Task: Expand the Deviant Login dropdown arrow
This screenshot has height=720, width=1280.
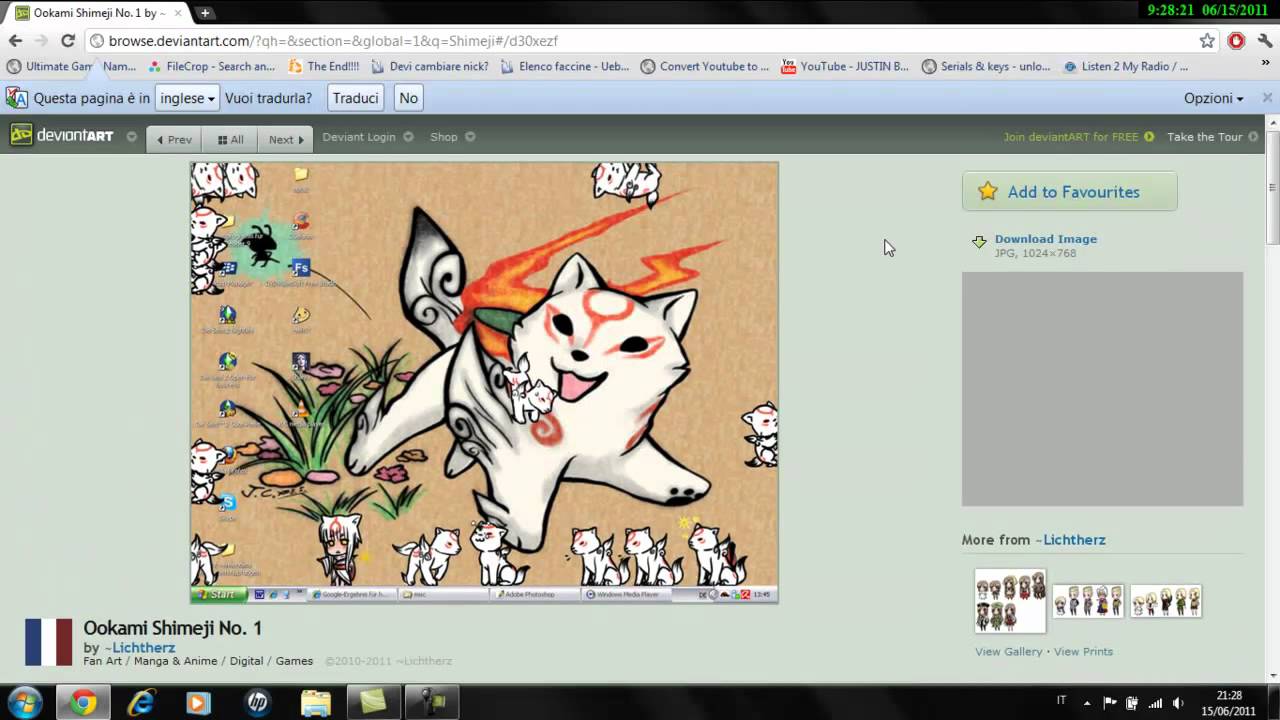Action: click(408, 136)
